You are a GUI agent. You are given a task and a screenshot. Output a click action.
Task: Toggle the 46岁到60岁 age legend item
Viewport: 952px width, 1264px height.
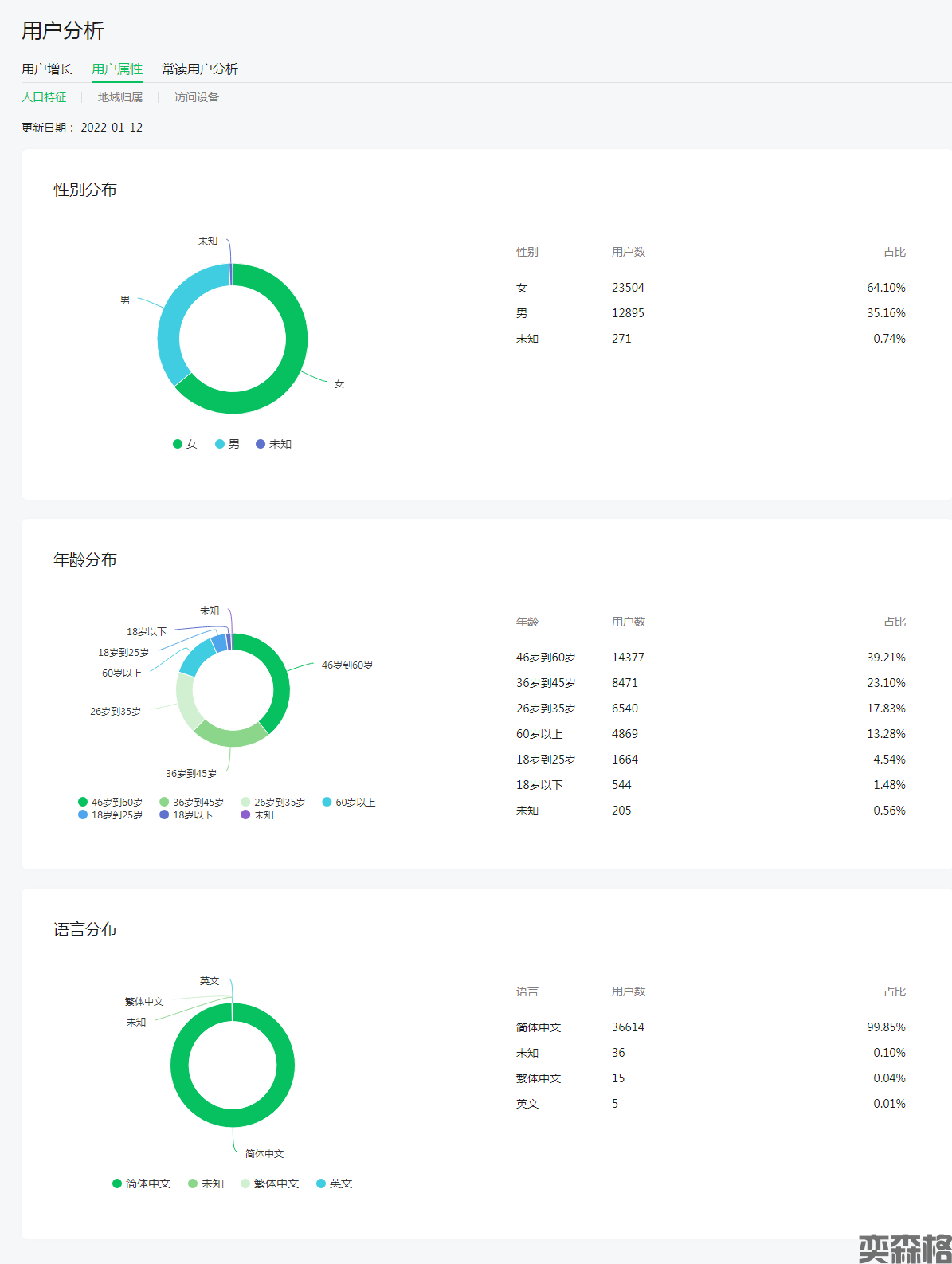[x=111, y=802]
